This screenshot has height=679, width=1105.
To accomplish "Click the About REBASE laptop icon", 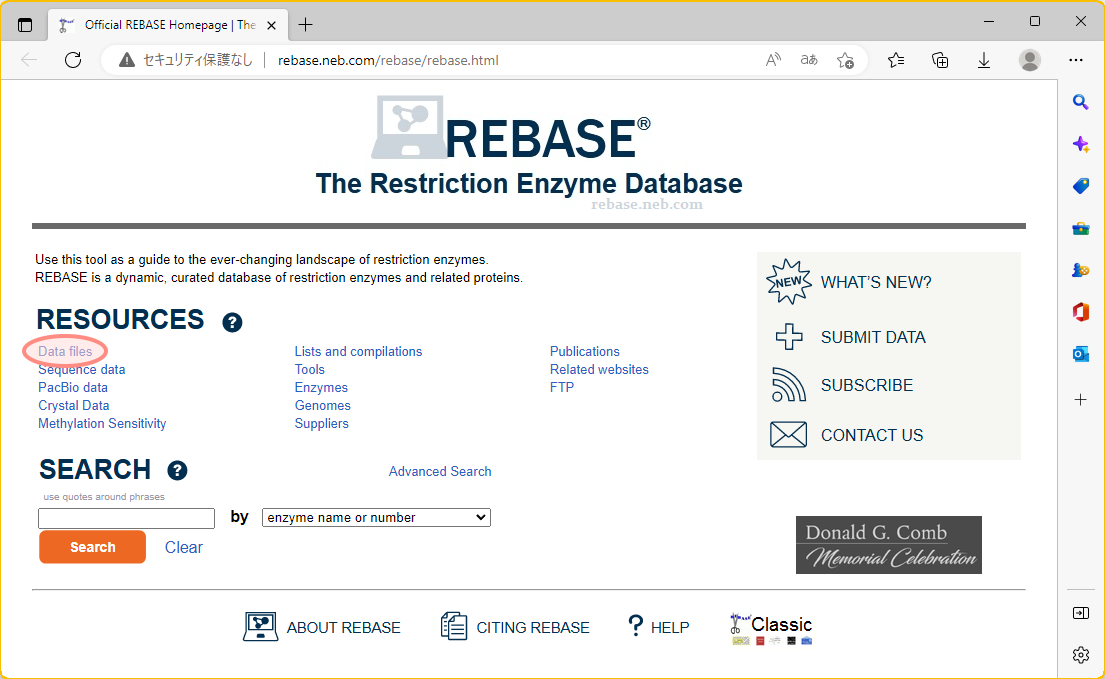I will [261, 626].
